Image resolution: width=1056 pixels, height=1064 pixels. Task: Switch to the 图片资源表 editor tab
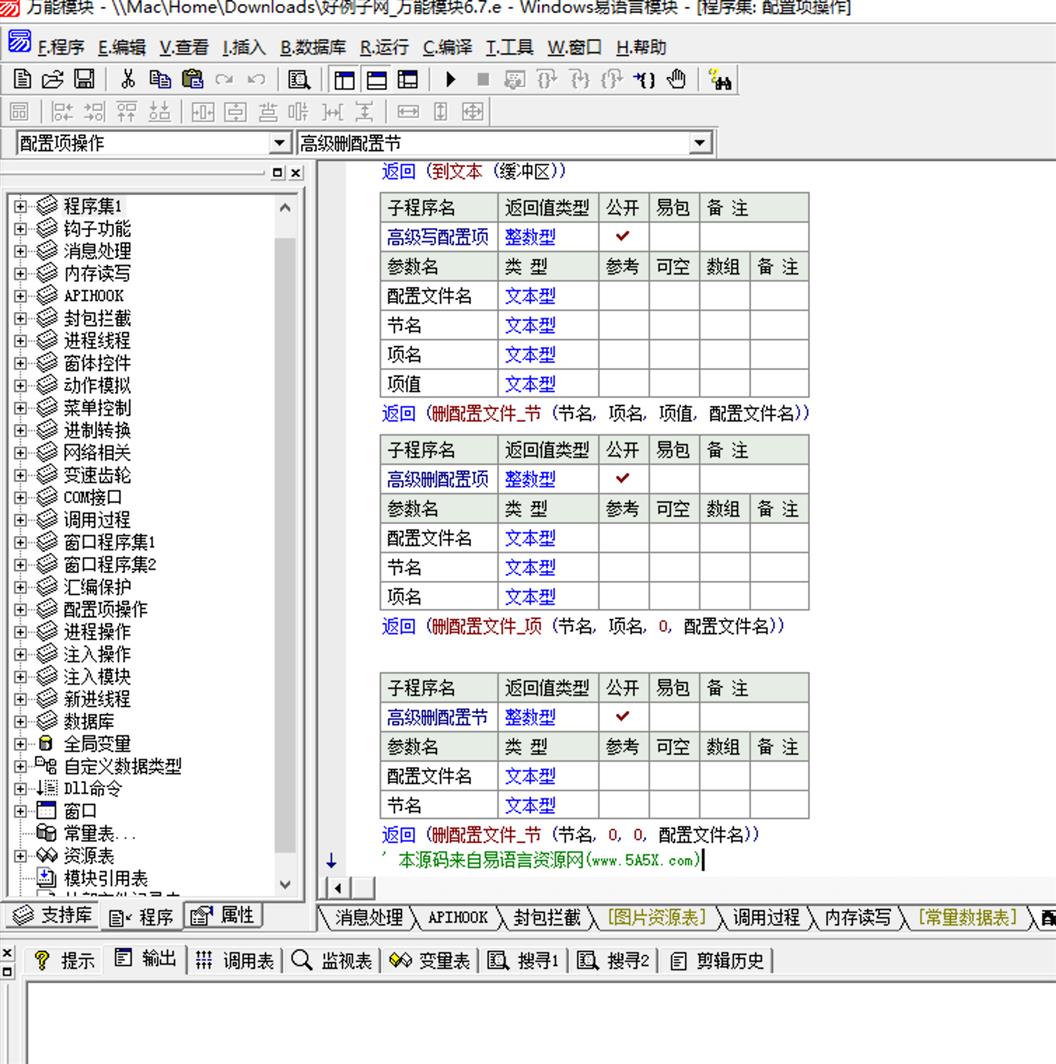point(656,917)
